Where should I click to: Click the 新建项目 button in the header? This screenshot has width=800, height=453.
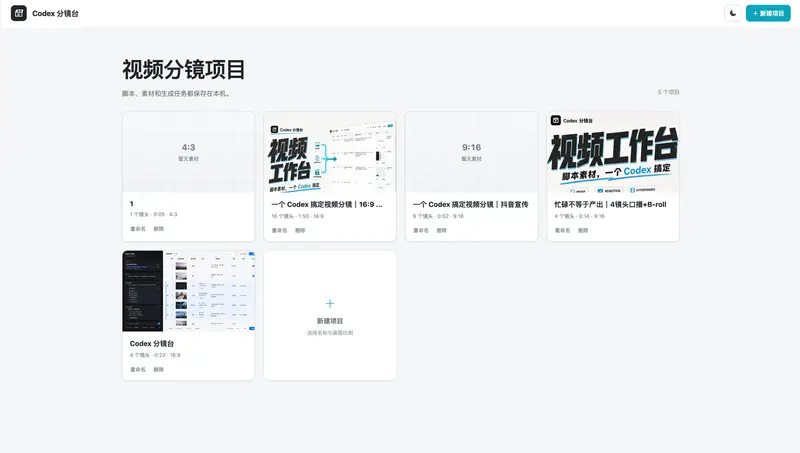coord(768,13)
